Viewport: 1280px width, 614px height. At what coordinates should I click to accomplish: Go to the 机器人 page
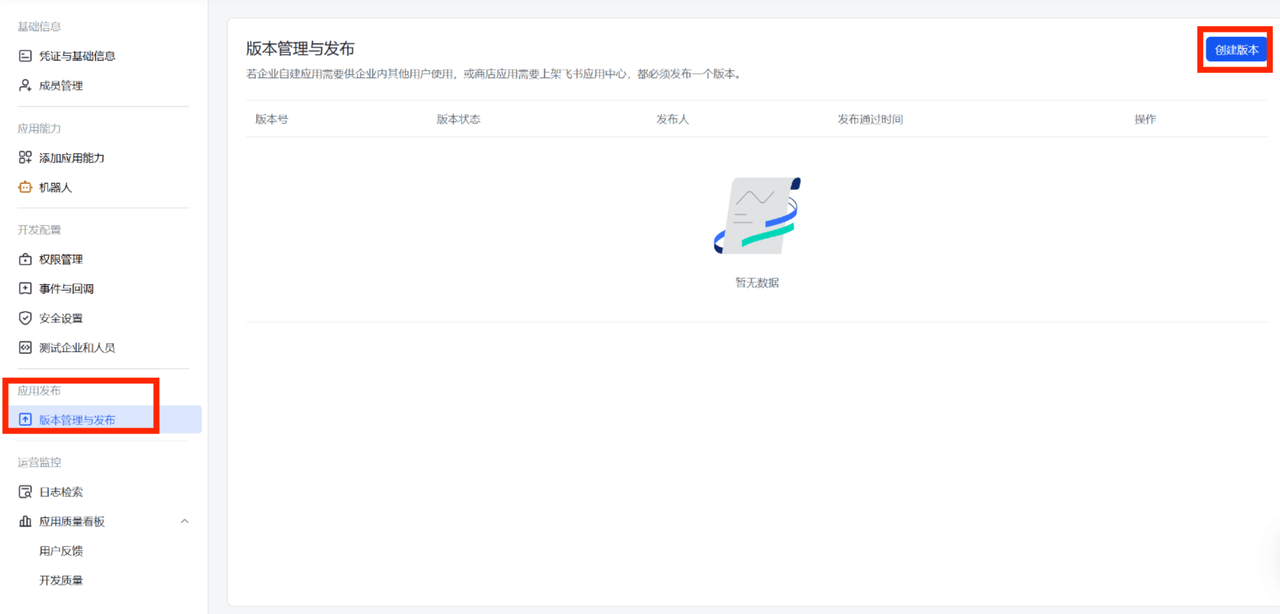[56, 187]
